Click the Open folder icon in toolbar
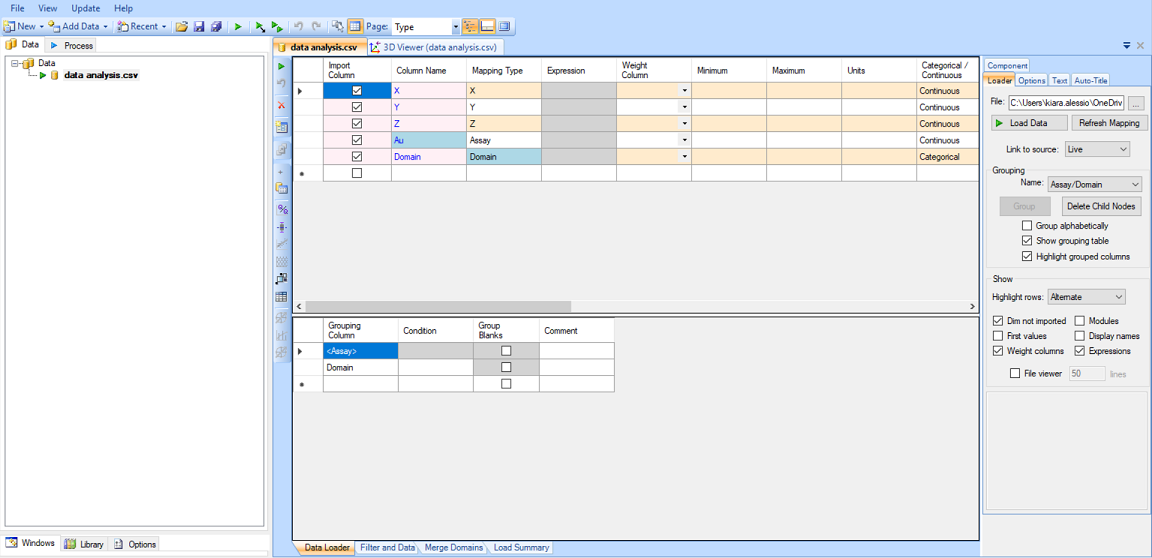This screenshot has width=1152, height=558. point(181,27)
